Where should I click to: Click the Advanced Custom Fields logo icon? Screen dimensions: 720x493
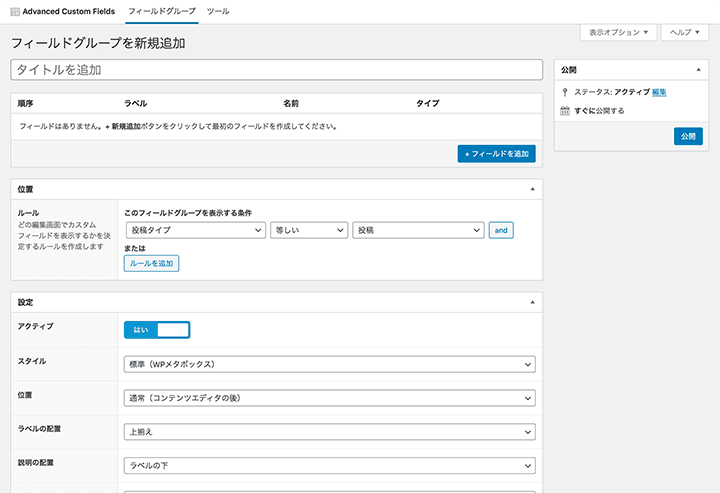pyautogui.click(x=15, y=11)
